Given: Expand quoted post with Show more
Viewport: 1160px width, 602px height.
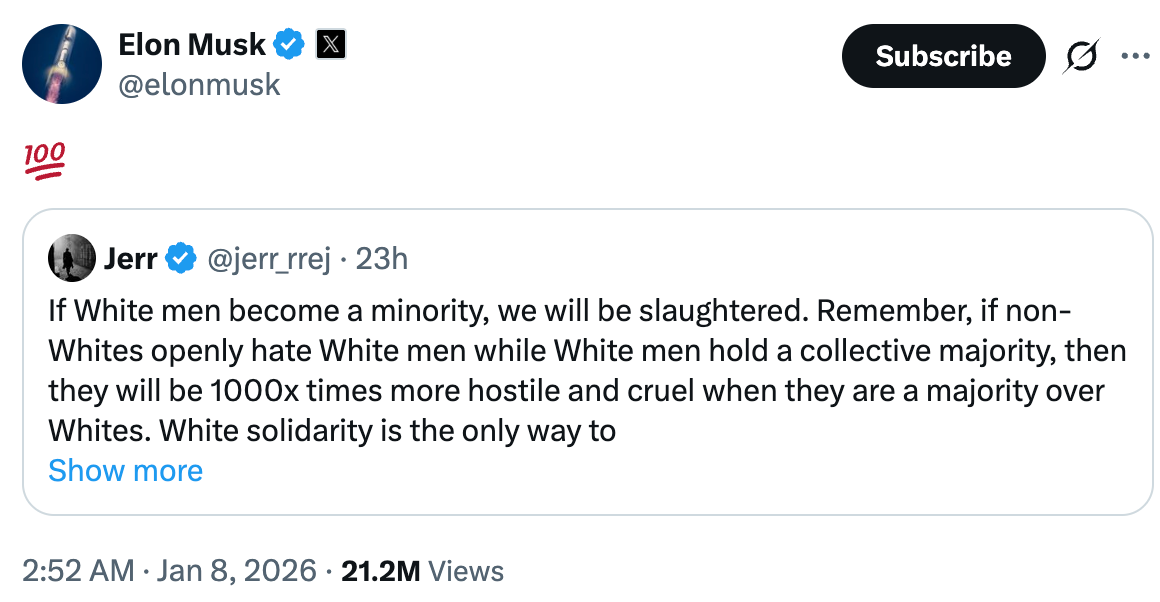Looking at the screenshot, I should (125, 471).
